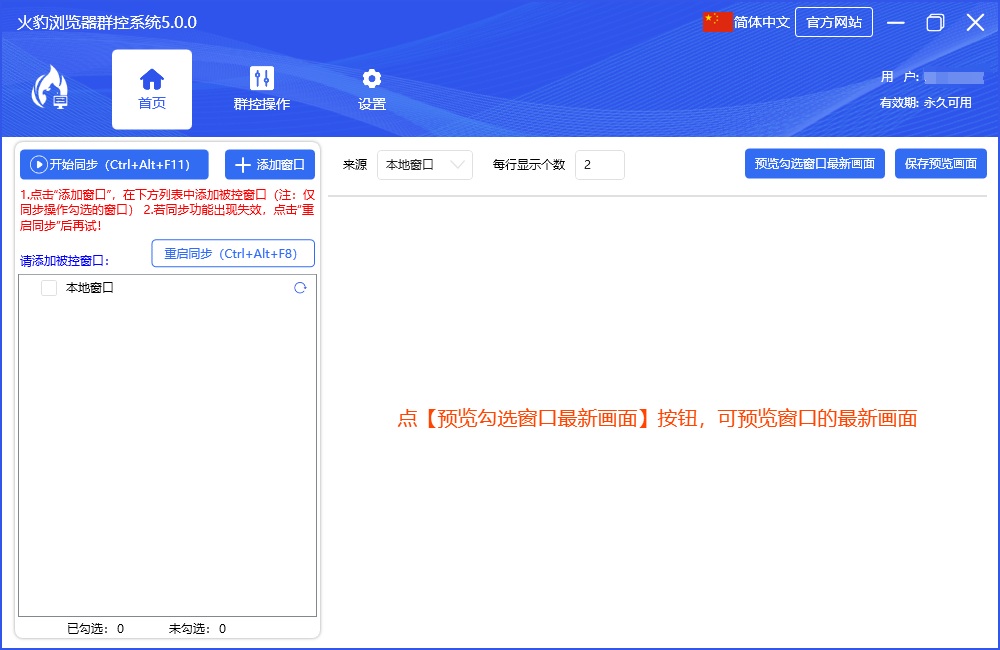
Task: Click the 每行显示个数 input field
Action: (599, 165)
